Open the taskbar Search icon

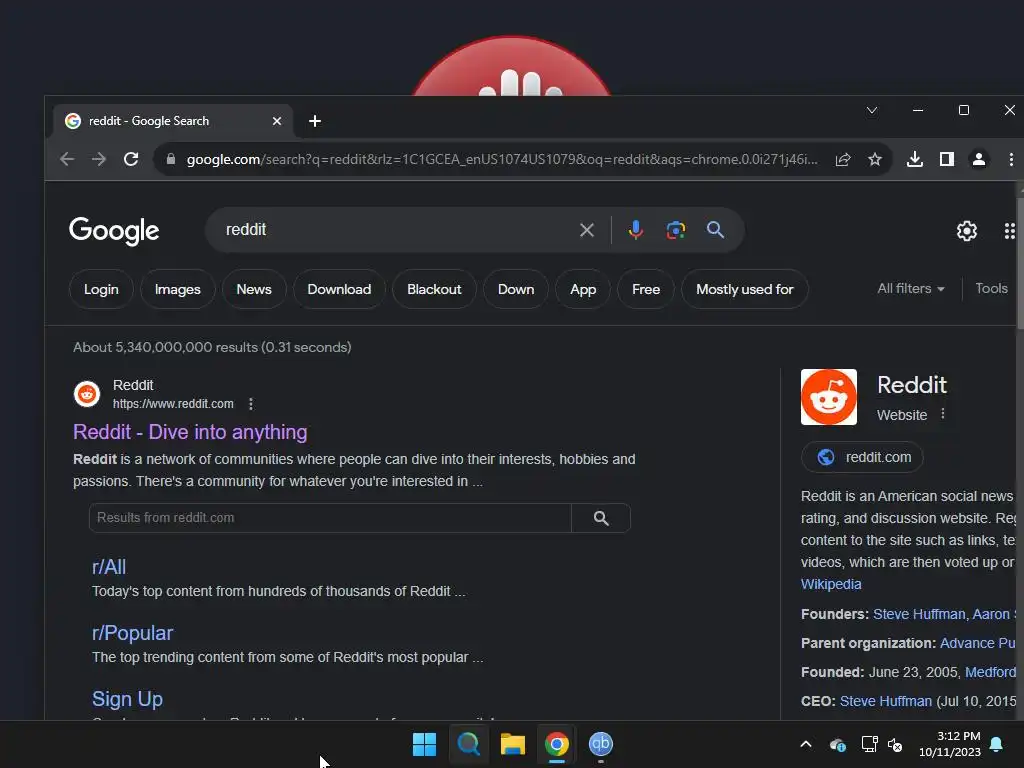[x=468, y=744]
